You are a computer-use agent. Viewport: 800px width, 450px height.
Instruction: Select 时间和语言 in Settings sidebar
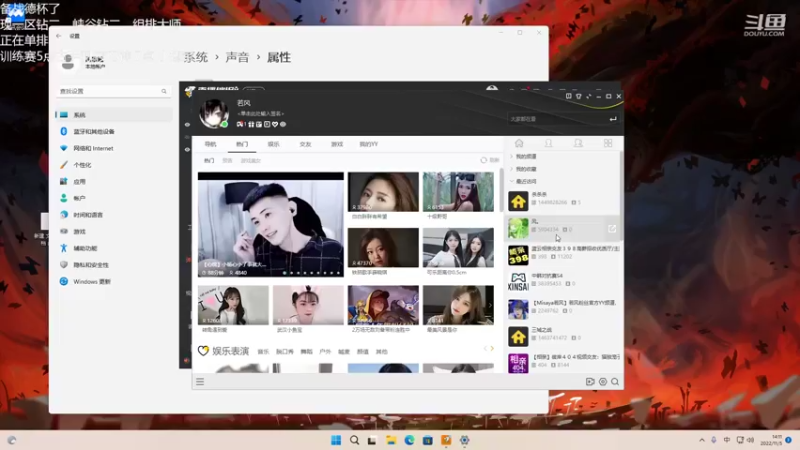coord(114,215)
